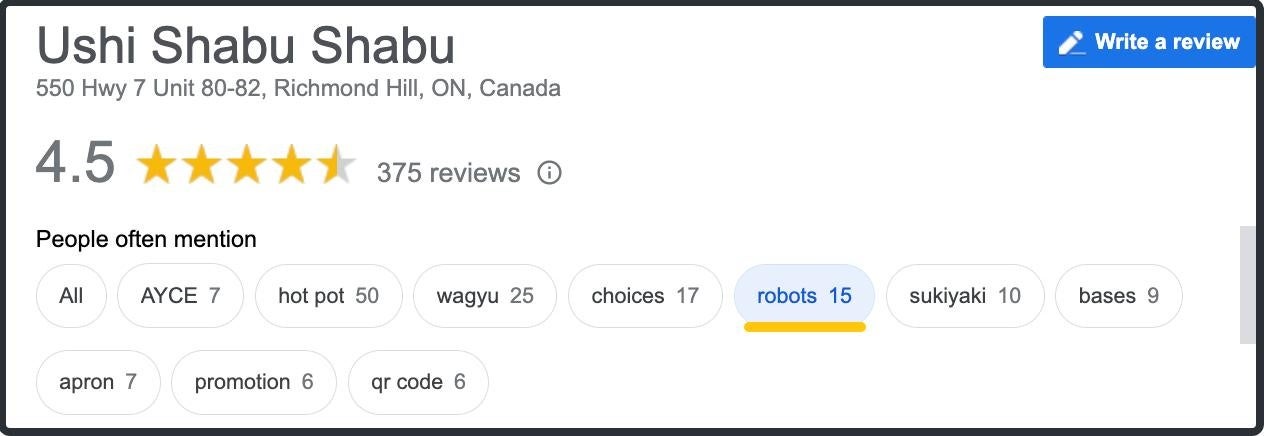
Task: Click the Write a review button
Action: coord(1148,42)
